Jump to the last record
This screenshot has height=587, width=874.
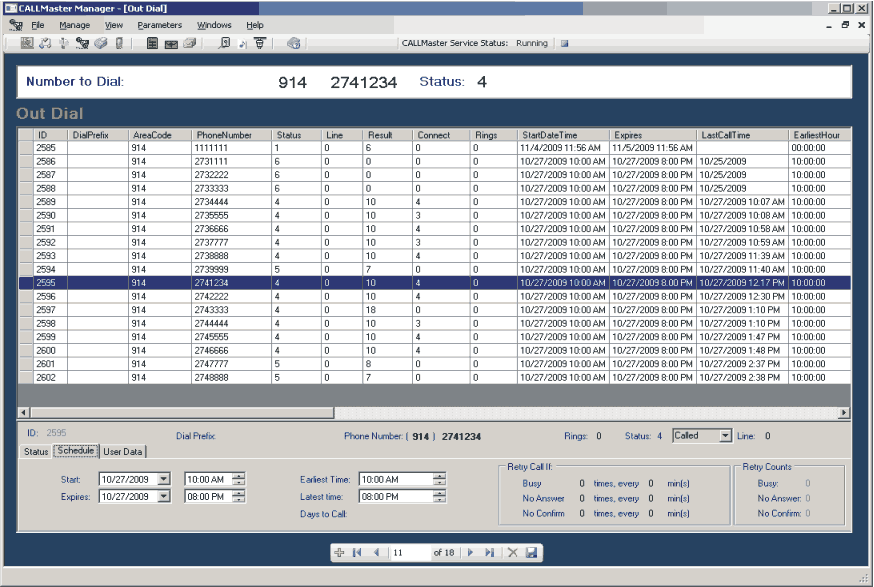click(489, 552)
